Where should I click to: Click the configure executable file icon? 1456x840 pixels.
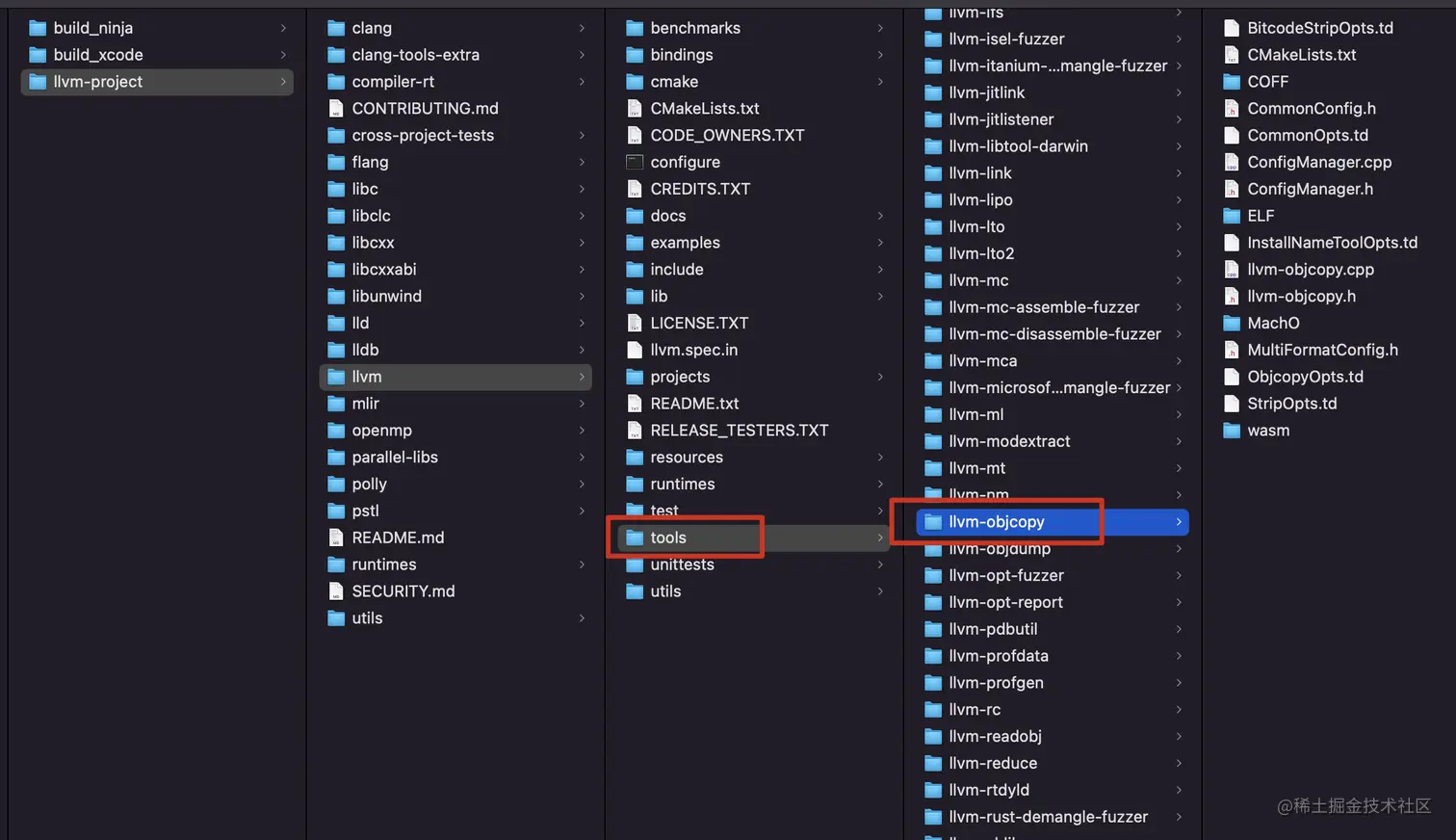coord(635,162)
